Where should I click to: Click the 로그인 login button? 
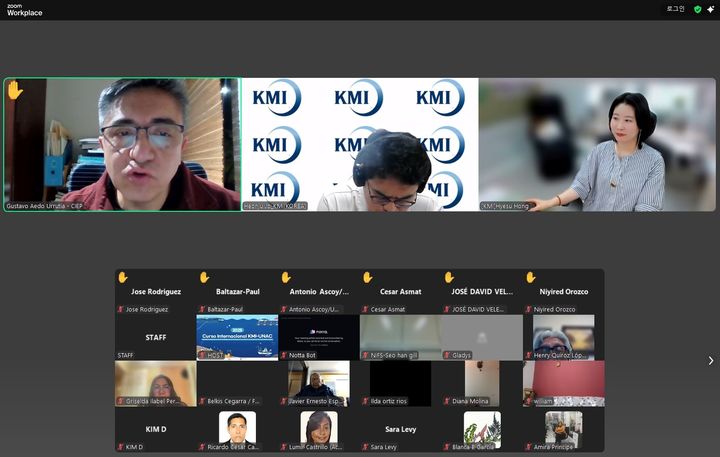[676, 9]
